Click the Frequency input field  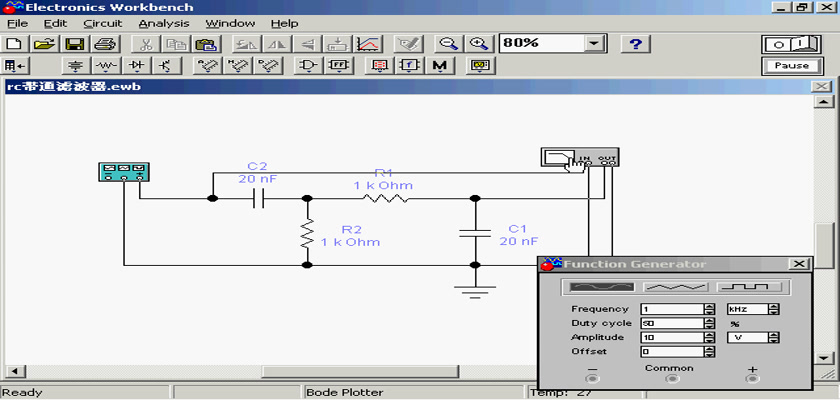pyautogui.click(x=672, y=309)
